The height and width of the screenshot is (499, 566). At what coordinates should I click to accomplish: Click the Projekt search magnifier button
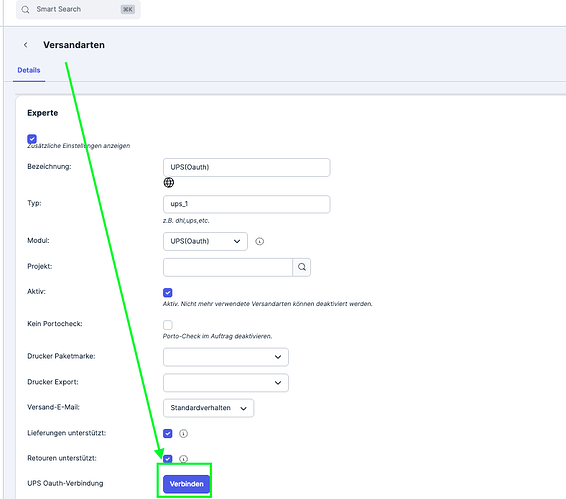302,267
